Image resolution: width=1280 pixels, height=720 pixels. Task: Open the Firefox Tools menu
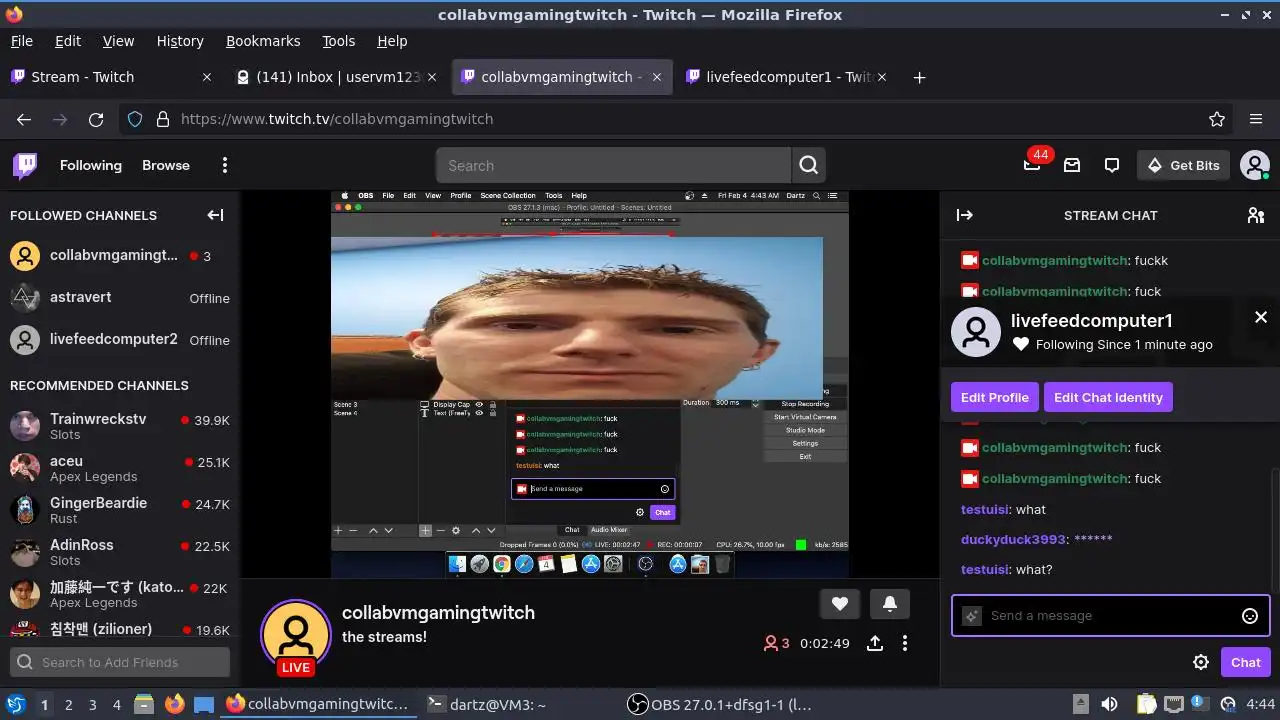[338, 41]
